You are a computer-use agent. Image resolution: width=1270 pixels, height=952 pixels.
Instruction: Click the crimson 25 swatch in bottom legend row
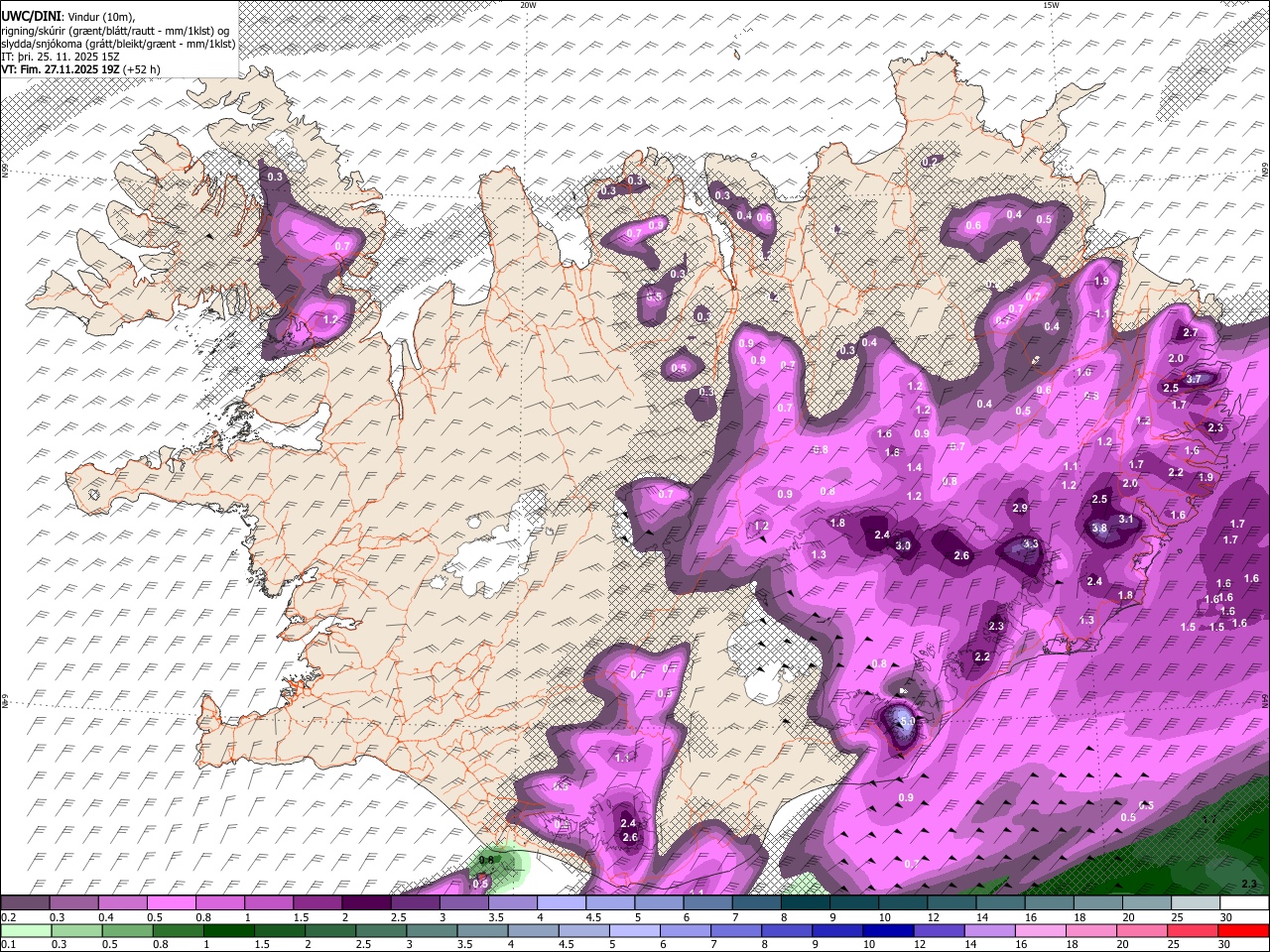click(1194, 931)
